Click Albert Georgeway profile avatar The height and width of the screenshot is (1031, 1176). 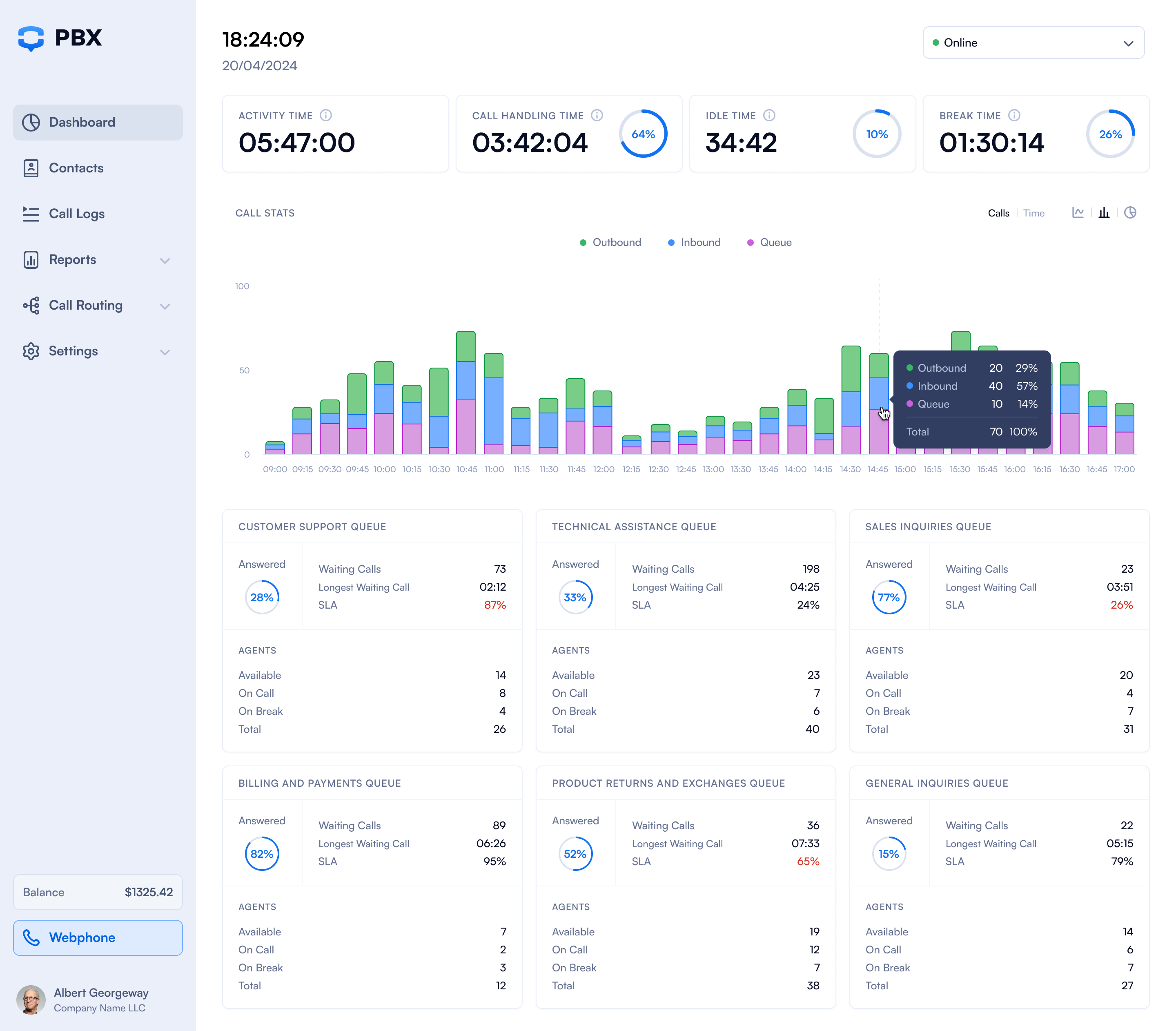click(31, 1000)
